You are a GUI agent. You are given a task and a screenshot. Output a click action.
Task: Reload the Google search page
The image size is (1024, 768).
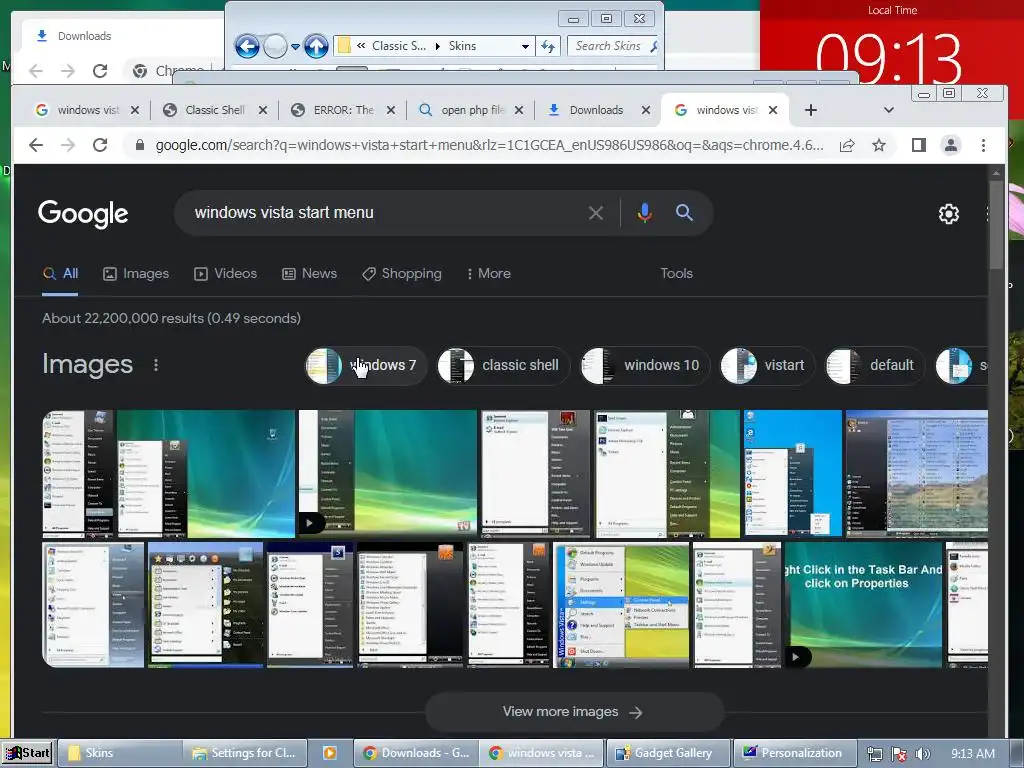pos(100,145)
